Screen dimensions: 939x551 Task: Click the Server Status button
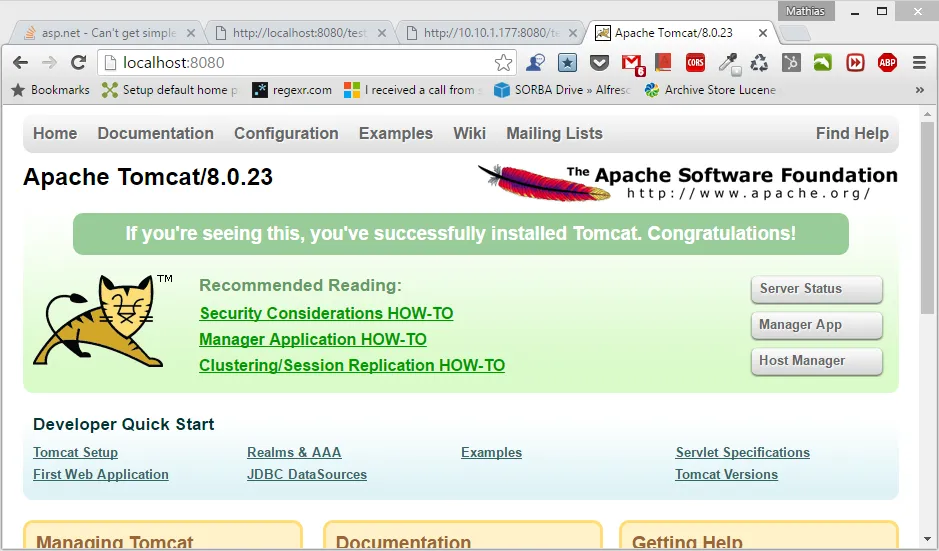click(817, 289)
